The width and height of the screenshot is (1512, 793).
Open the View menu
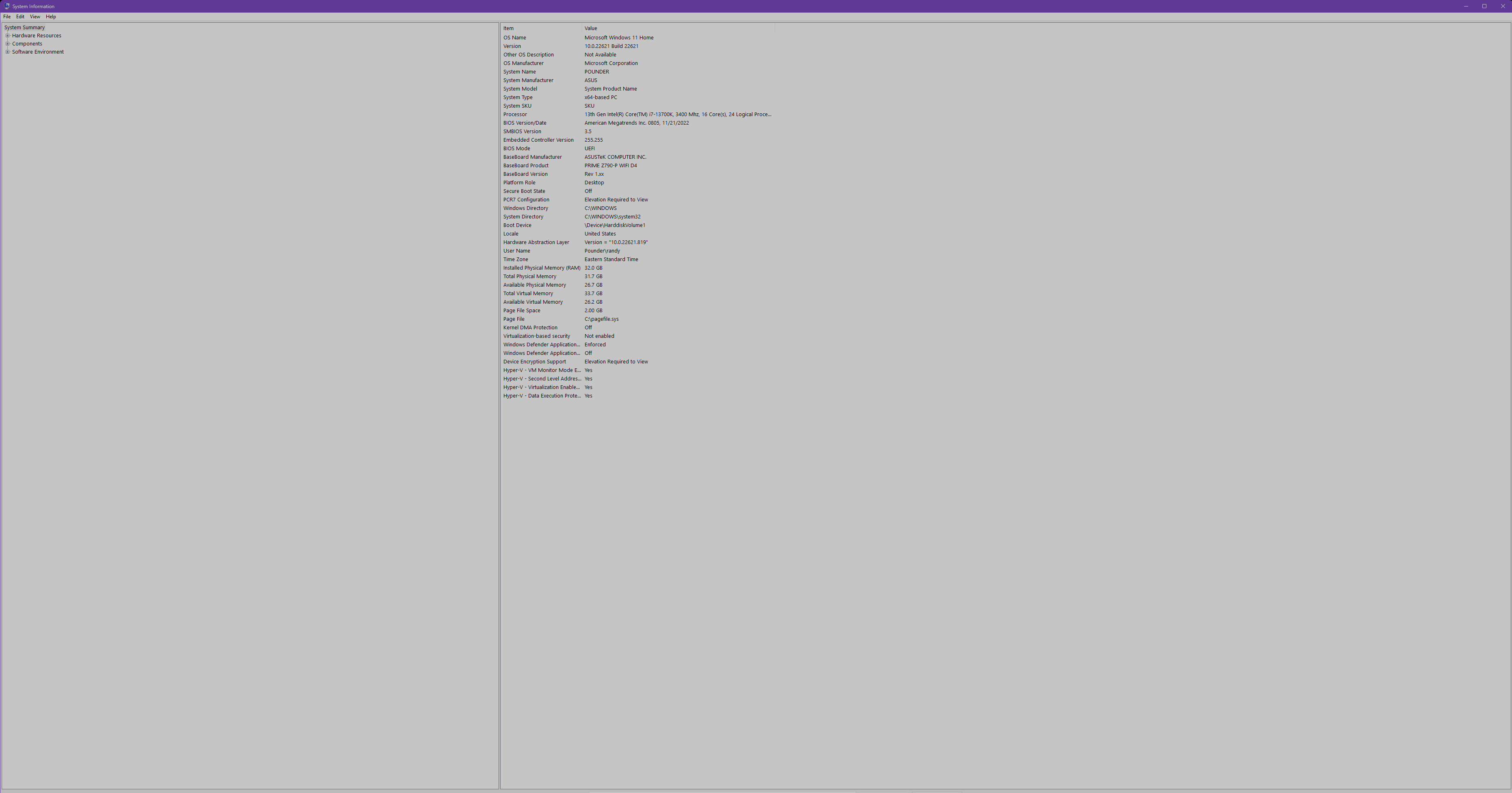[x=35, y=17]
